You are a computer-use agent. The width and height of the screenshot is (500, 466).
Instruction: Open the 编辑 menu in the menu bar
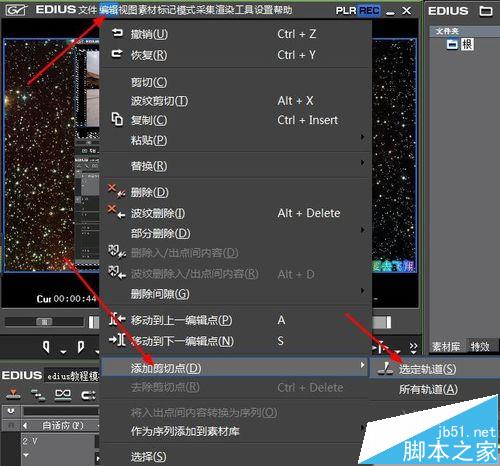pyautogui.click(x=108, y=10)
